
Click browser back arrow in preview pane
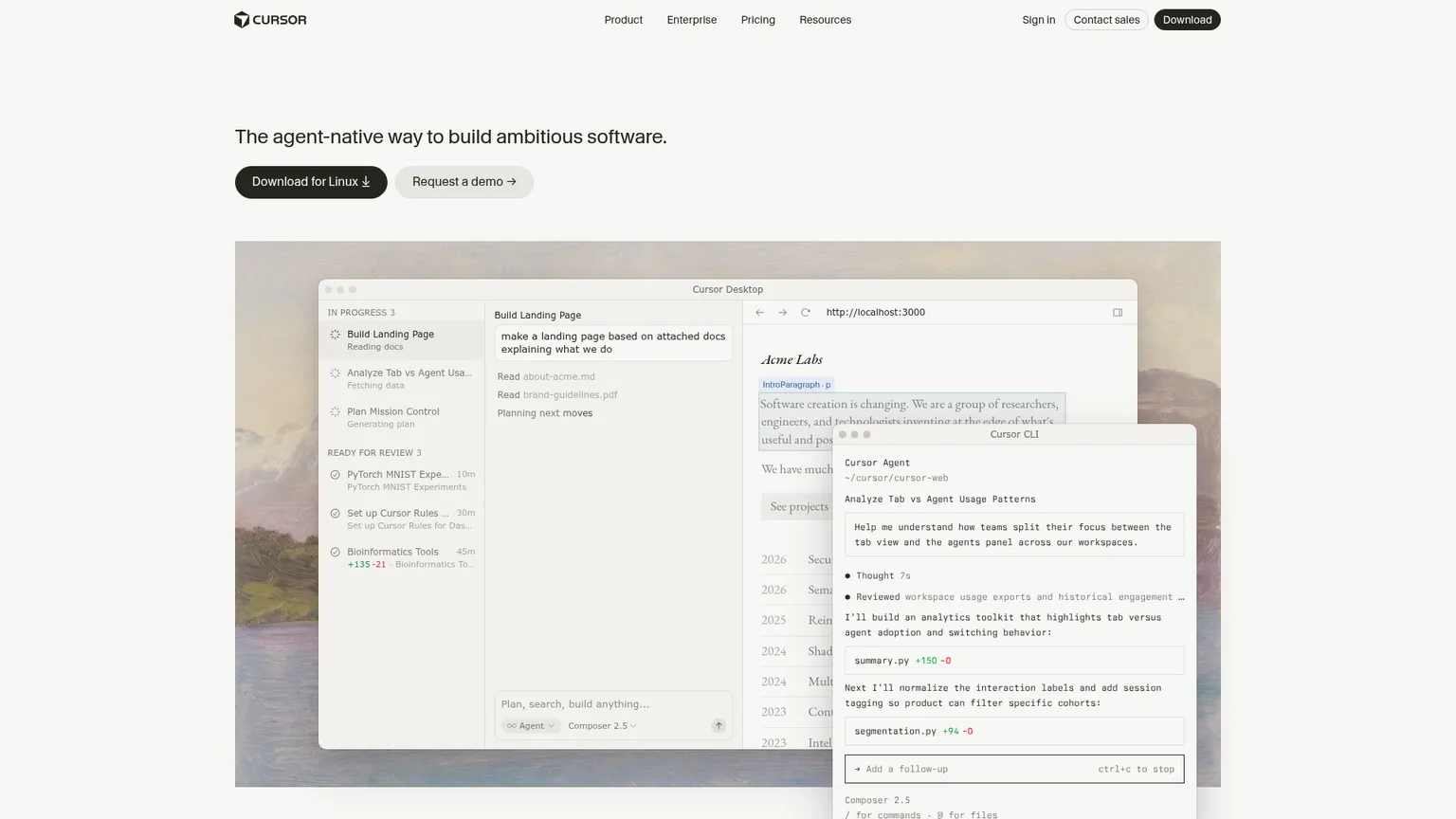tap(759, 313)
